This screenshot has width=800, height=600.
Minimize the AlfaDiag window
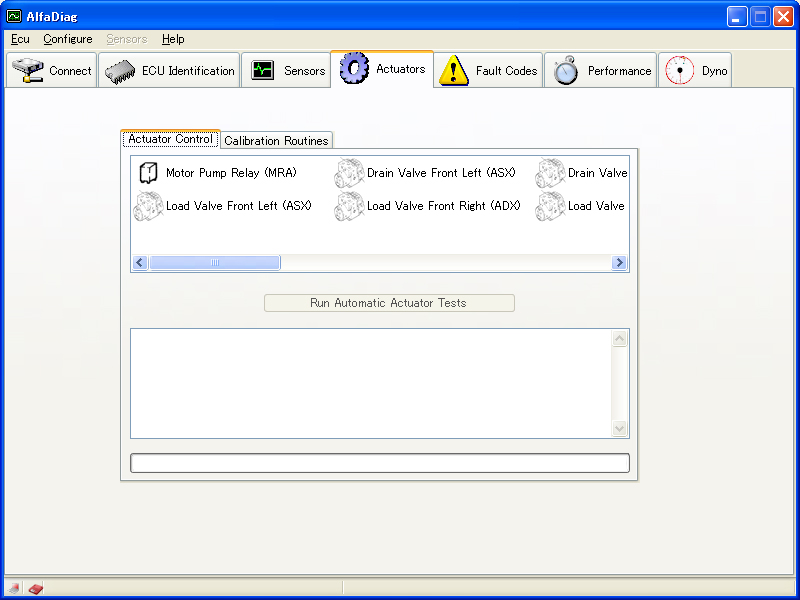(736, 17)
